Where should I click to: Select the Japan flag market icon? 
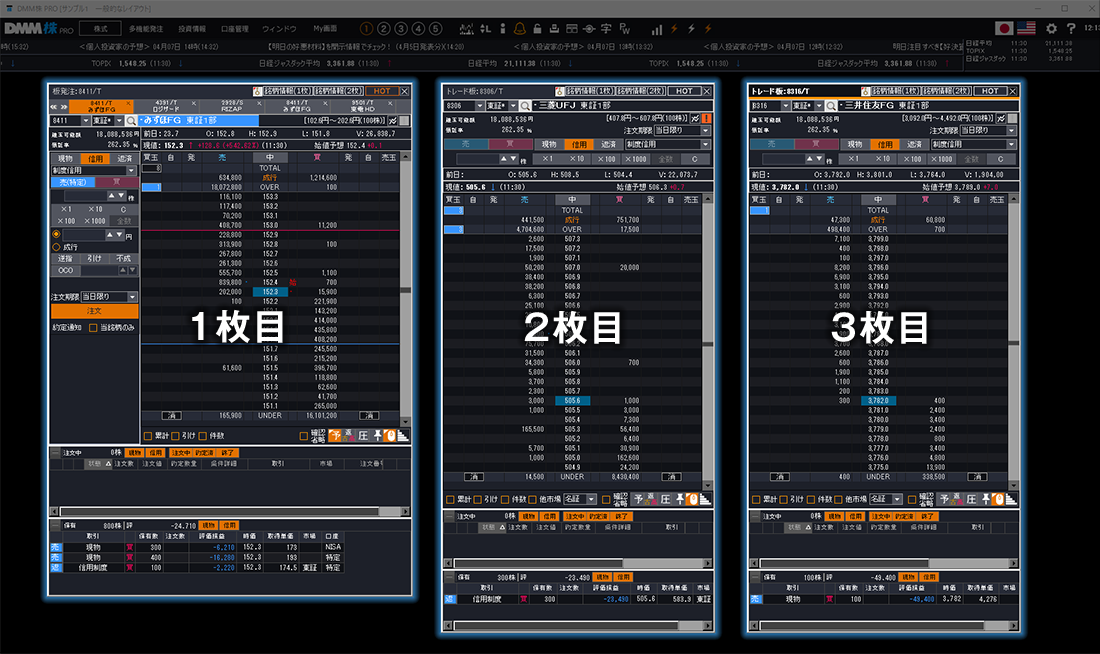tap(1004, 28)
